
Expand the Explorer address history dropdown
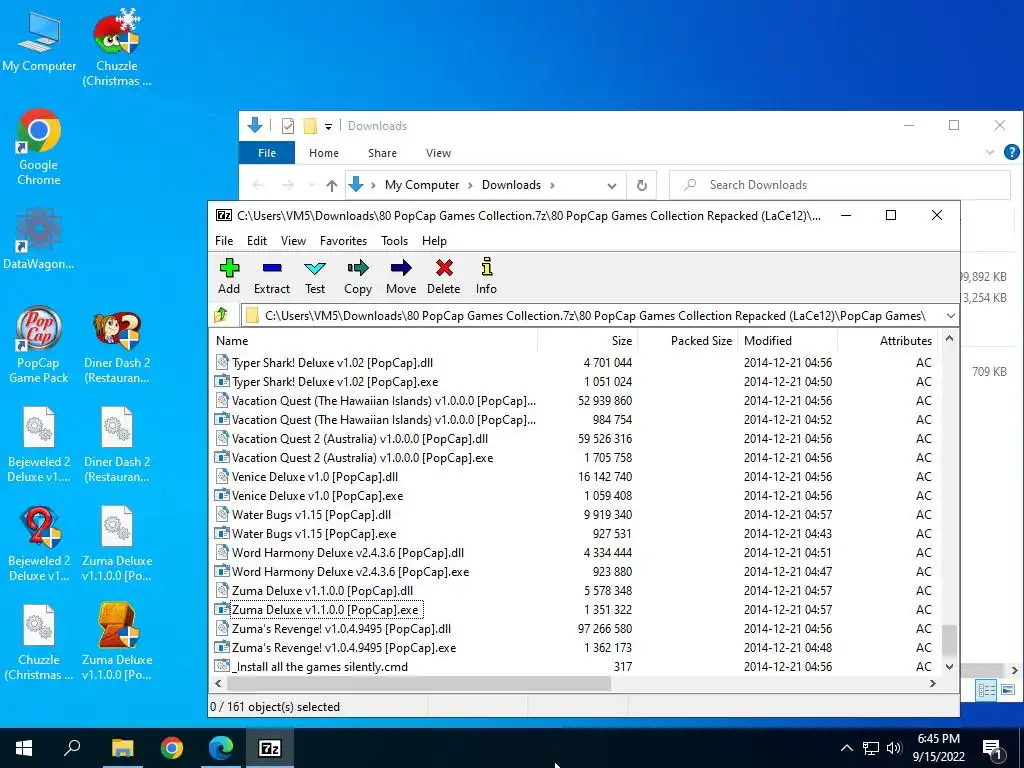click(612, 185)
